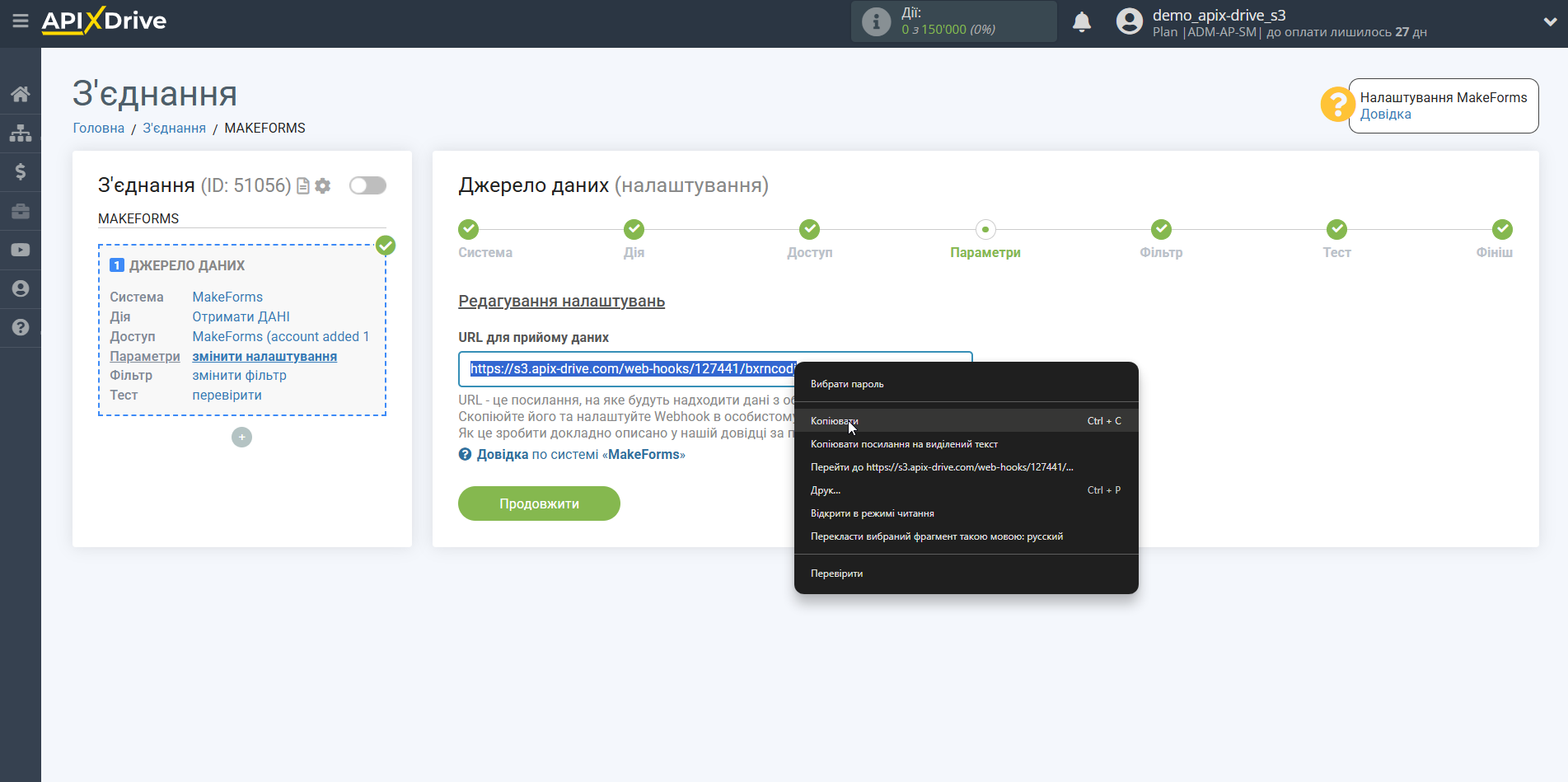Open the notifications bell
The width and height of the screenshot is (1568, 782).
tap(1082, 22)
